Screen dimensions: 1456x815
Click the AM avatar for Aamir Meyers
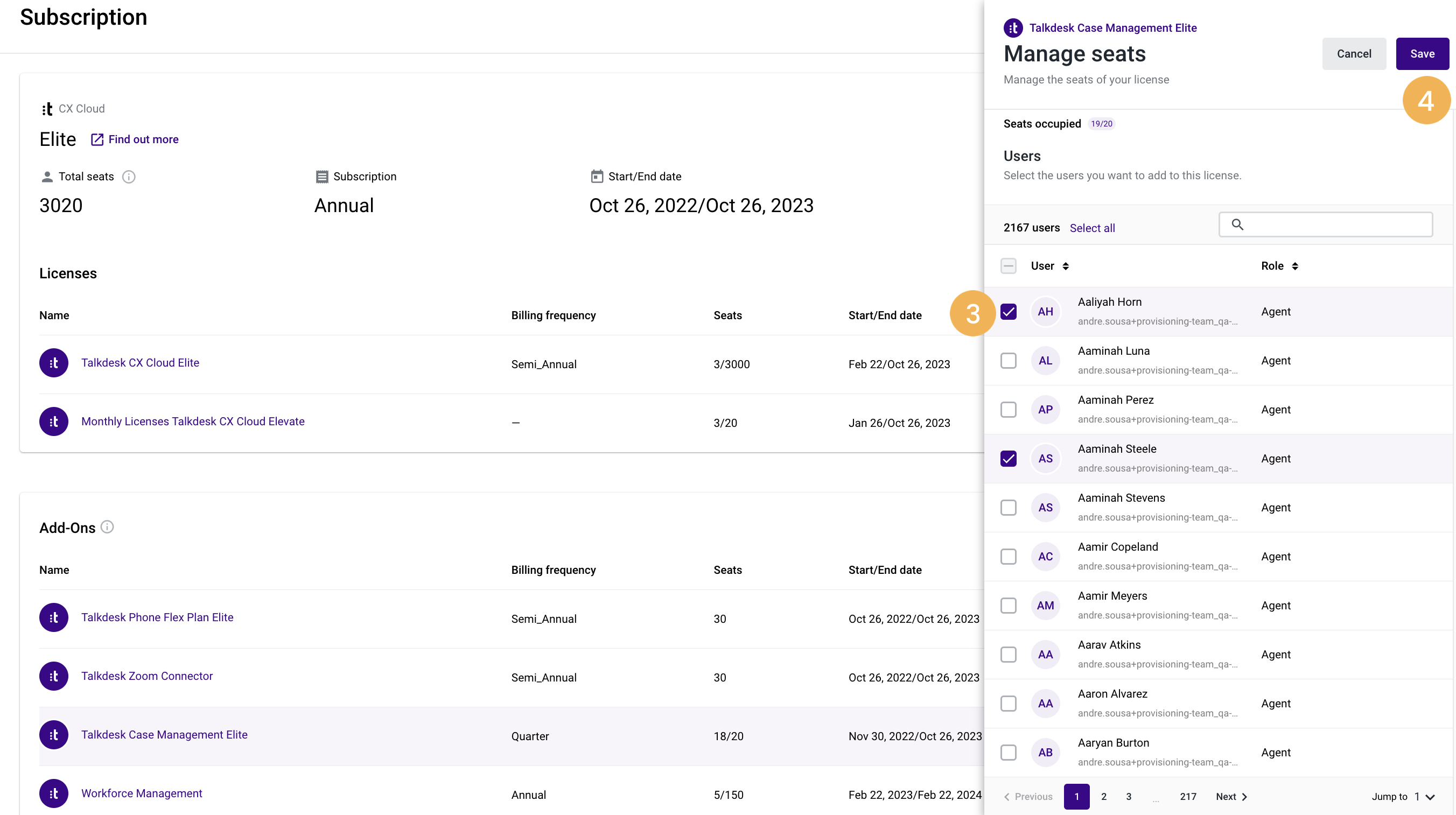(x=1045, y=606)
